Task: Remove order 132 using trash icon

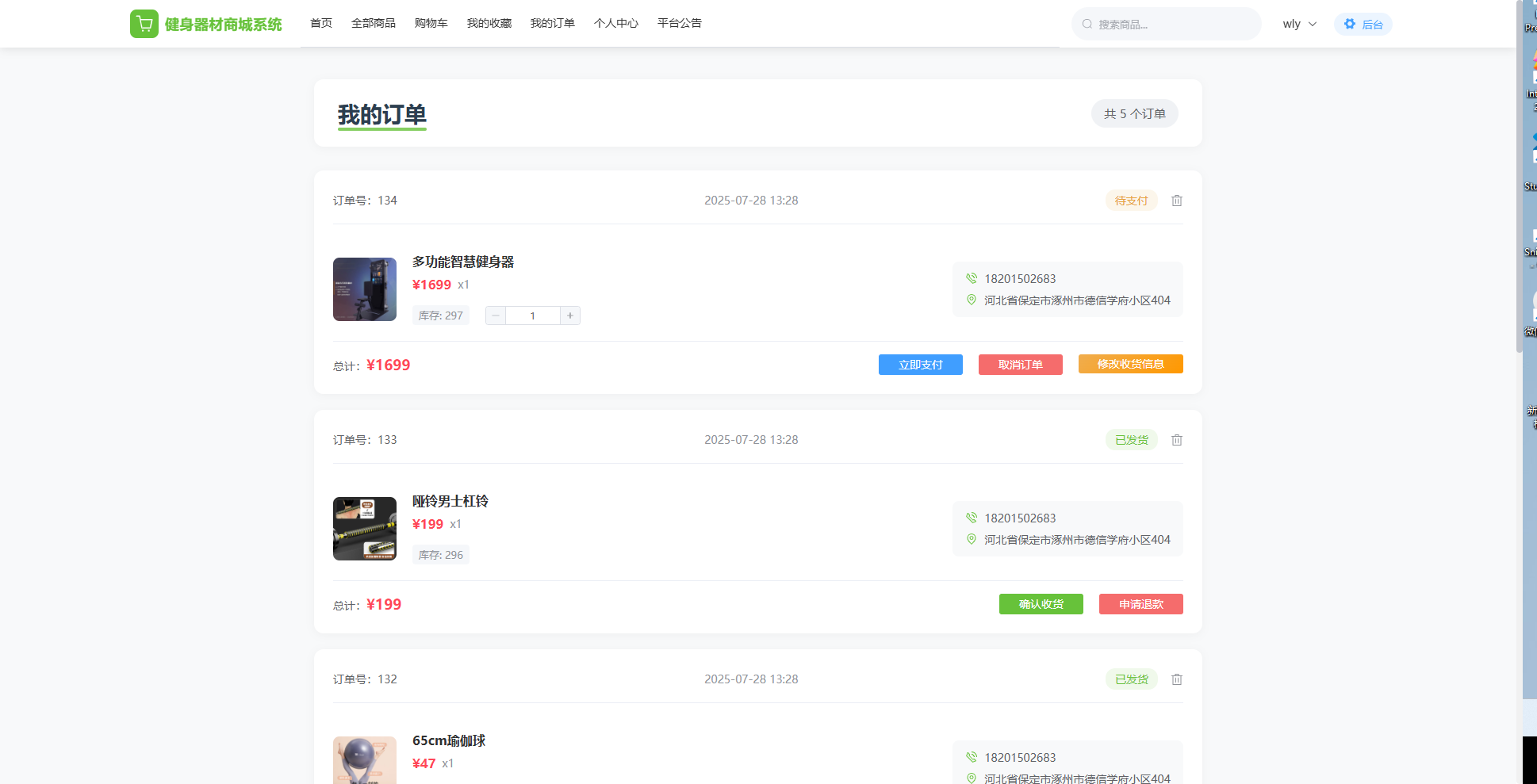Action: (x=1177, y=679)
